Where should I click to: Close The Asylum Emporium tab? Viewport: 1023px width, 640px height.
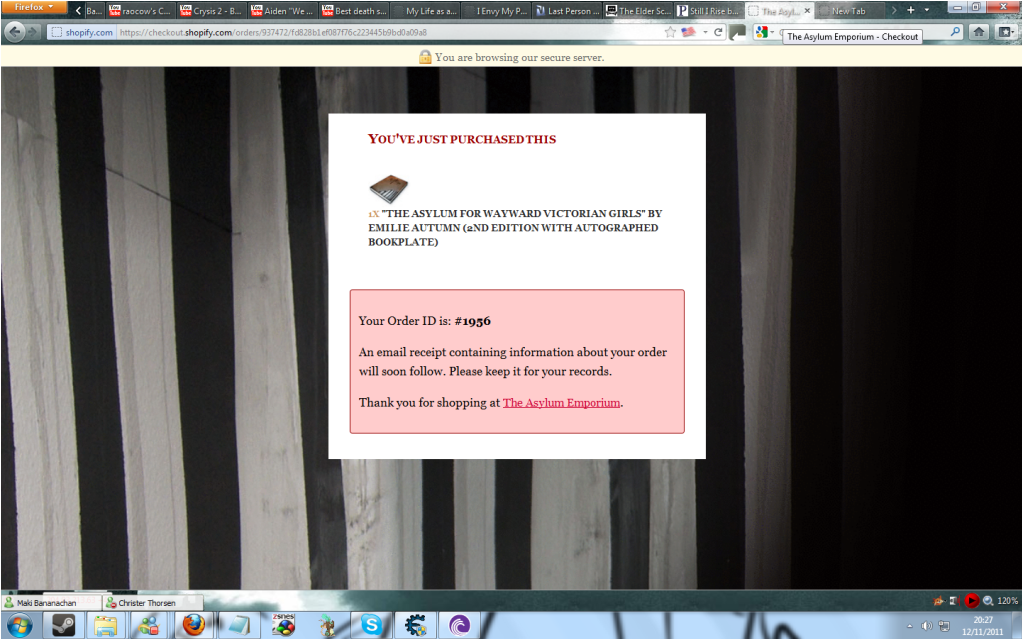807,10
